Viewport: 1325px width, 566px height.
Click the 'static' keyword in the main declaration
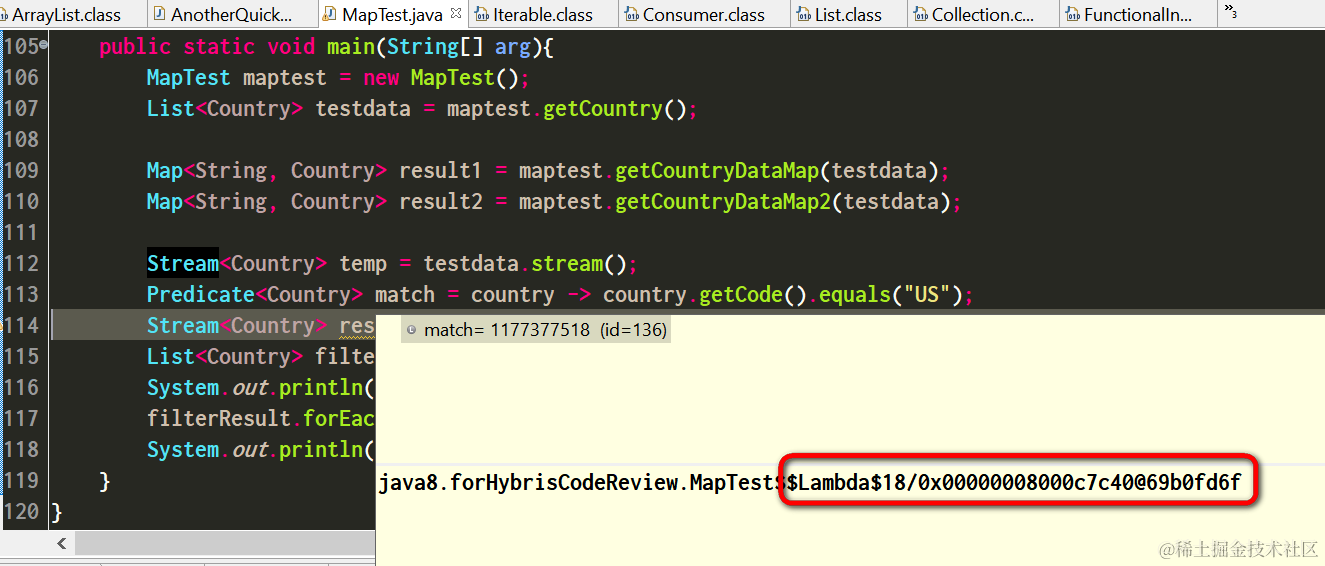tap(219, 47)
